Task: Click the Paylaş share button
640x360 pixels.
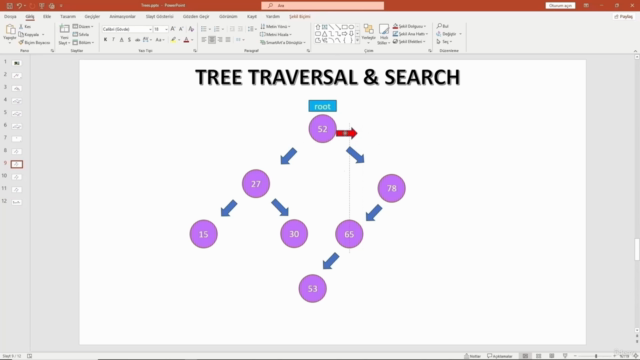Action: coord(624,17)
